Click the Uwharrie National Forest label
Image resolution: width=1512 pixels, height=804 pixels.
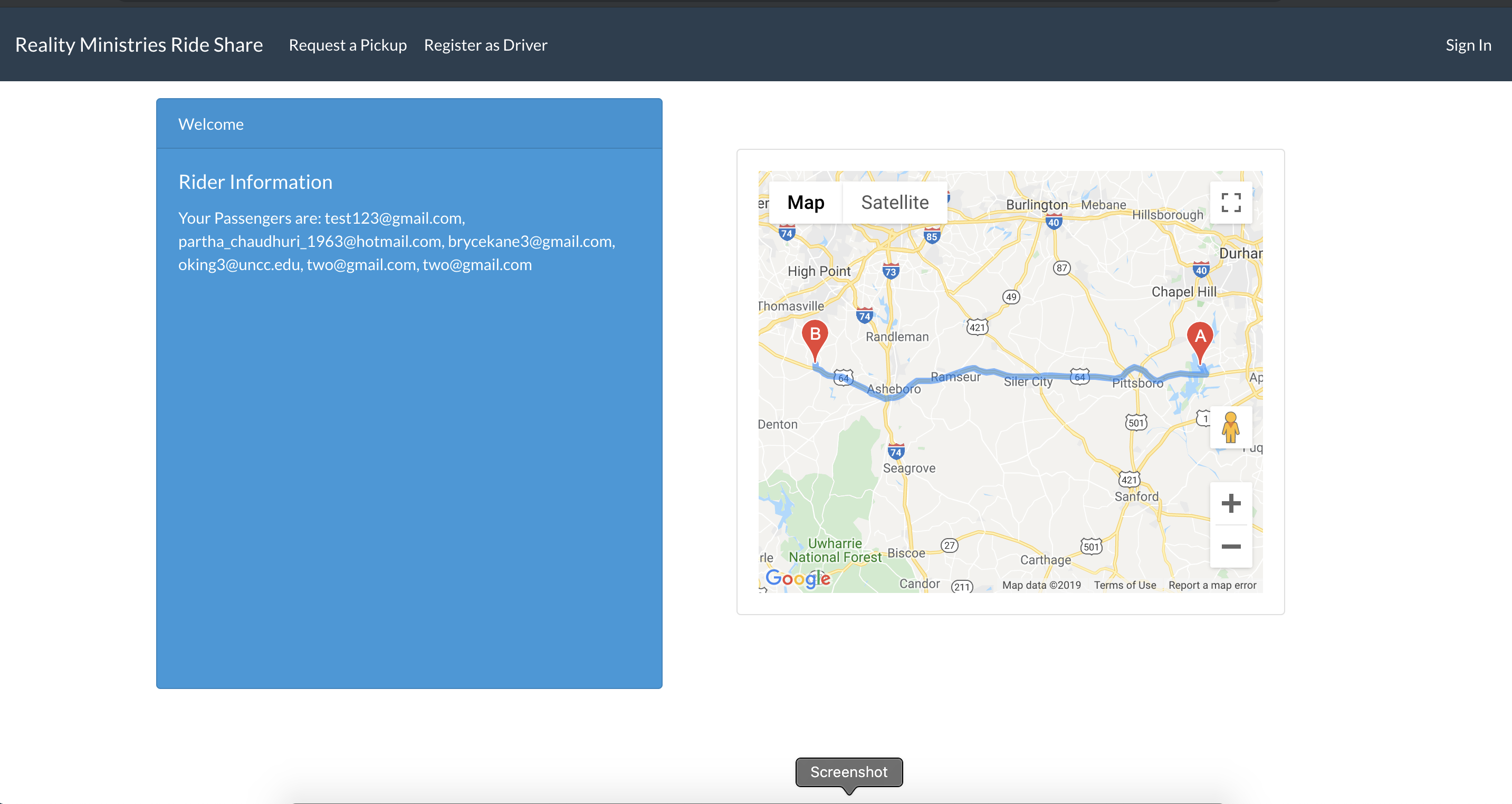click(x=835, y=550)
